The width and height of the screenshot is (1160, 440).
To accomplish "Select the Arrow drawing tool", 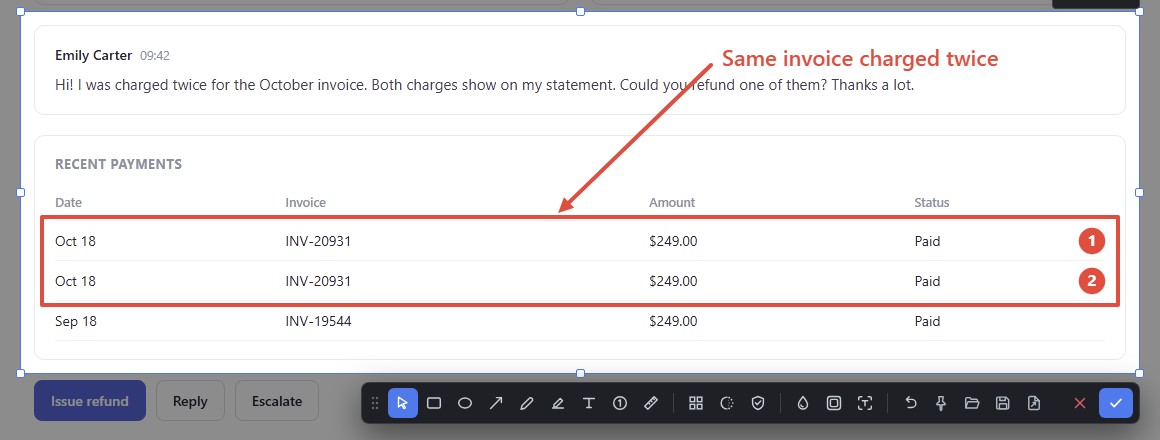I will pyautogui.click(x=496, y=403).
